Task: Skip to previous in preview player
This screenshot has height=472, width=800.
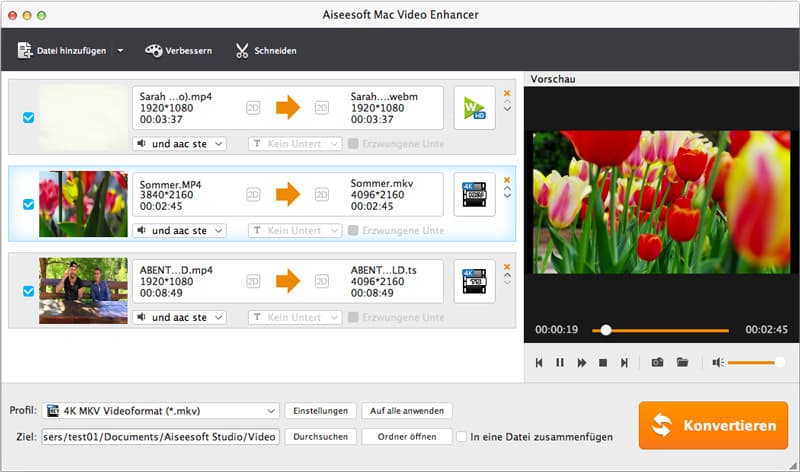Action: click(x=539, y=362)
